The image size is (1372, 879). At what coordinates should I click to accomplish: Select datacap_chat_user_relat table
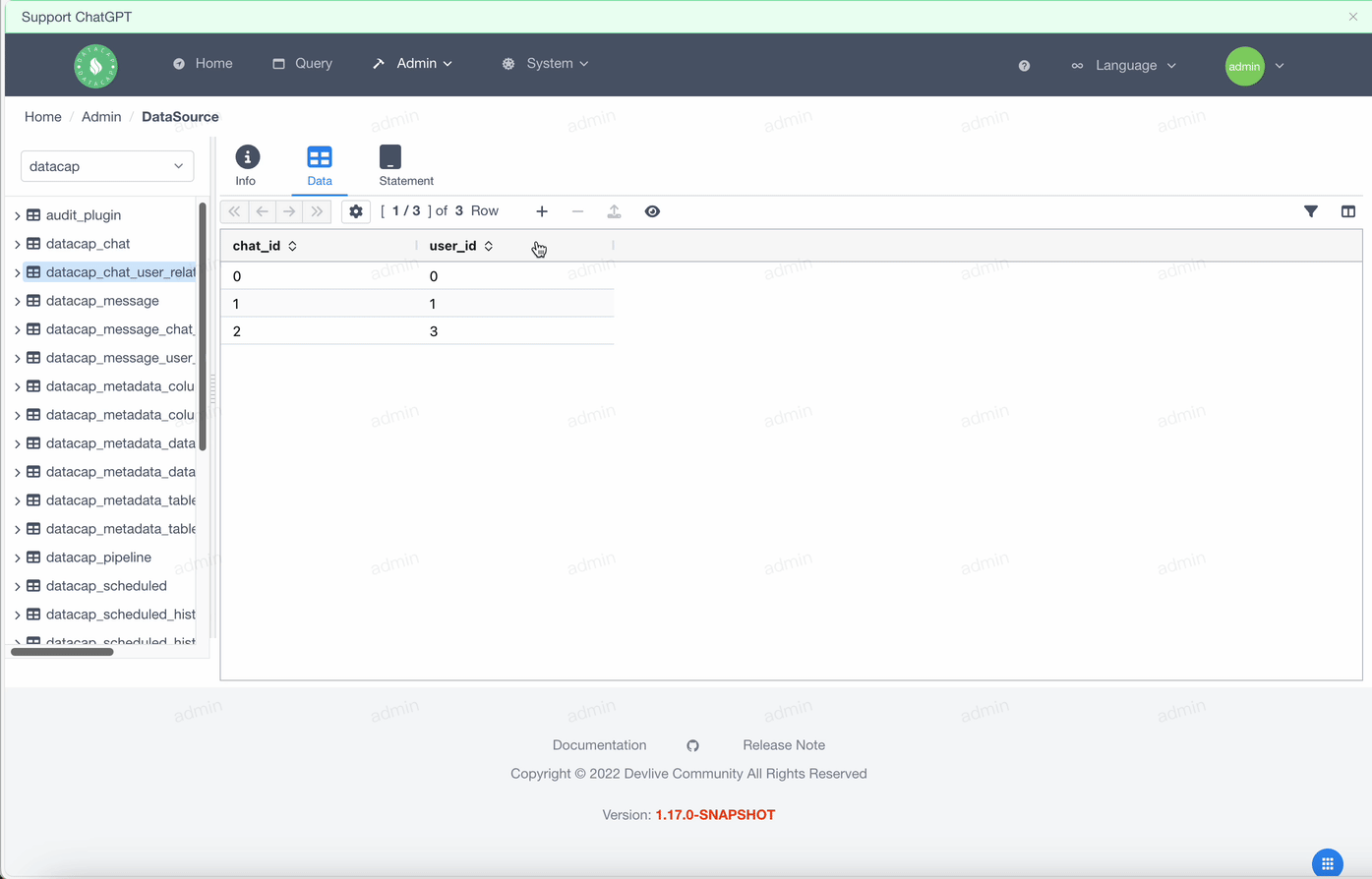120,272
